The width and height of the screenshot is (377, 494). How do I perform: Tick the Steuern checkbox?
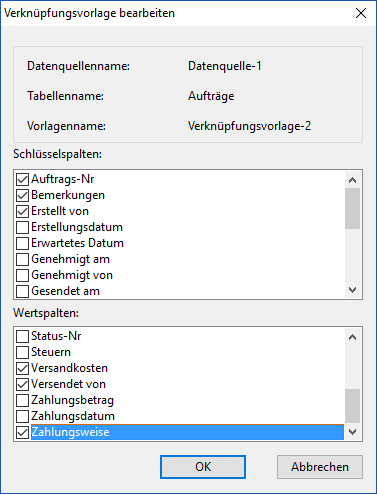[x=22, y=352]
